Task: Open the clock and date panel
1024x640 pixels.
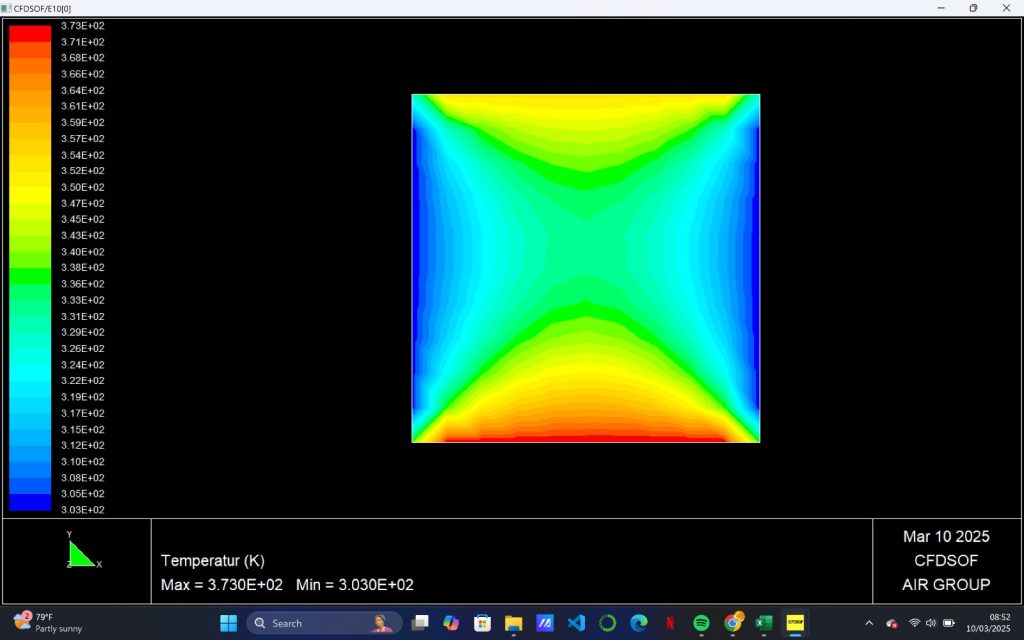Action: tap(988, 623)
